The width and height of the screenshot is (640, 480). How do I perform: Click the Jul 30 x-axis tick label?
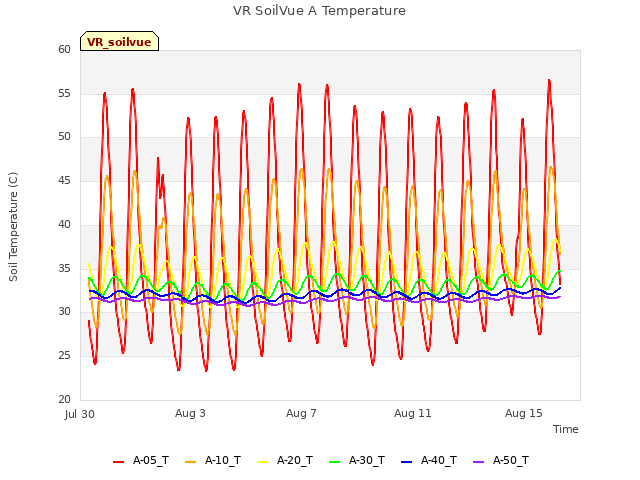tap(80, 414)
